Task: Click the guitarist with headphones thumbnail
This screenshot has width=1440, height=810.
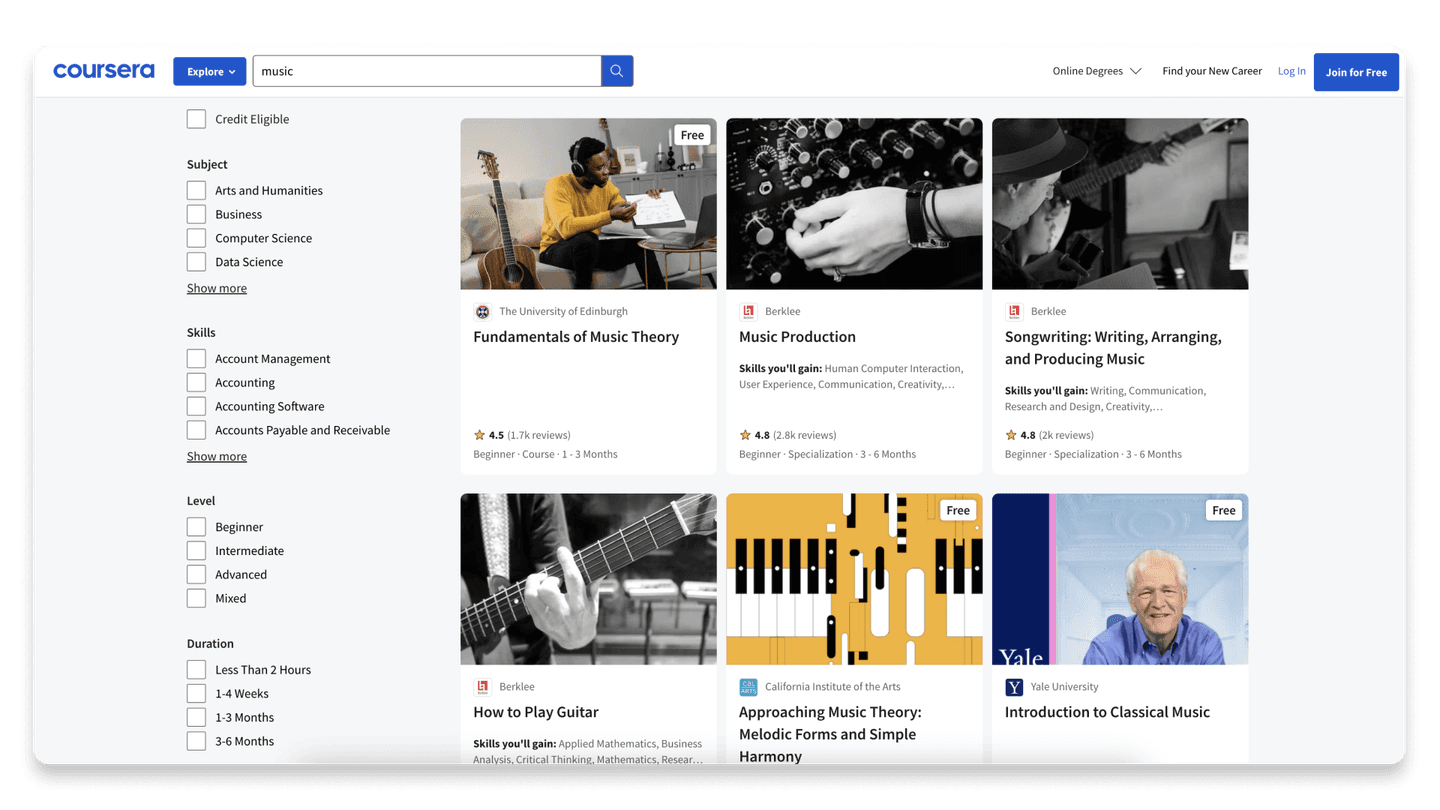Action: (x=588, y=204)
